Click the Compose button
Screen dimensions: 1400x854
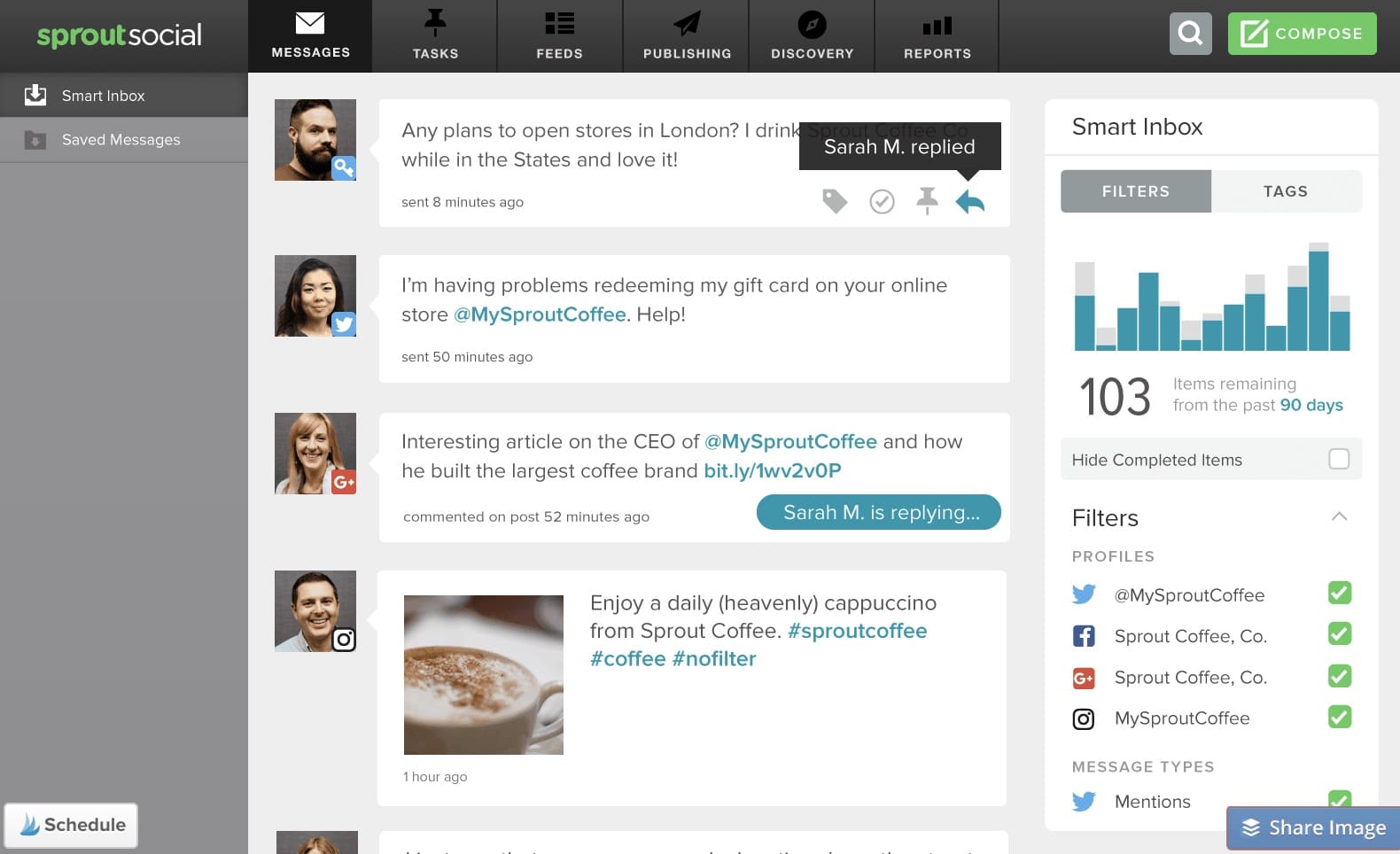[x=1303, y=34]
